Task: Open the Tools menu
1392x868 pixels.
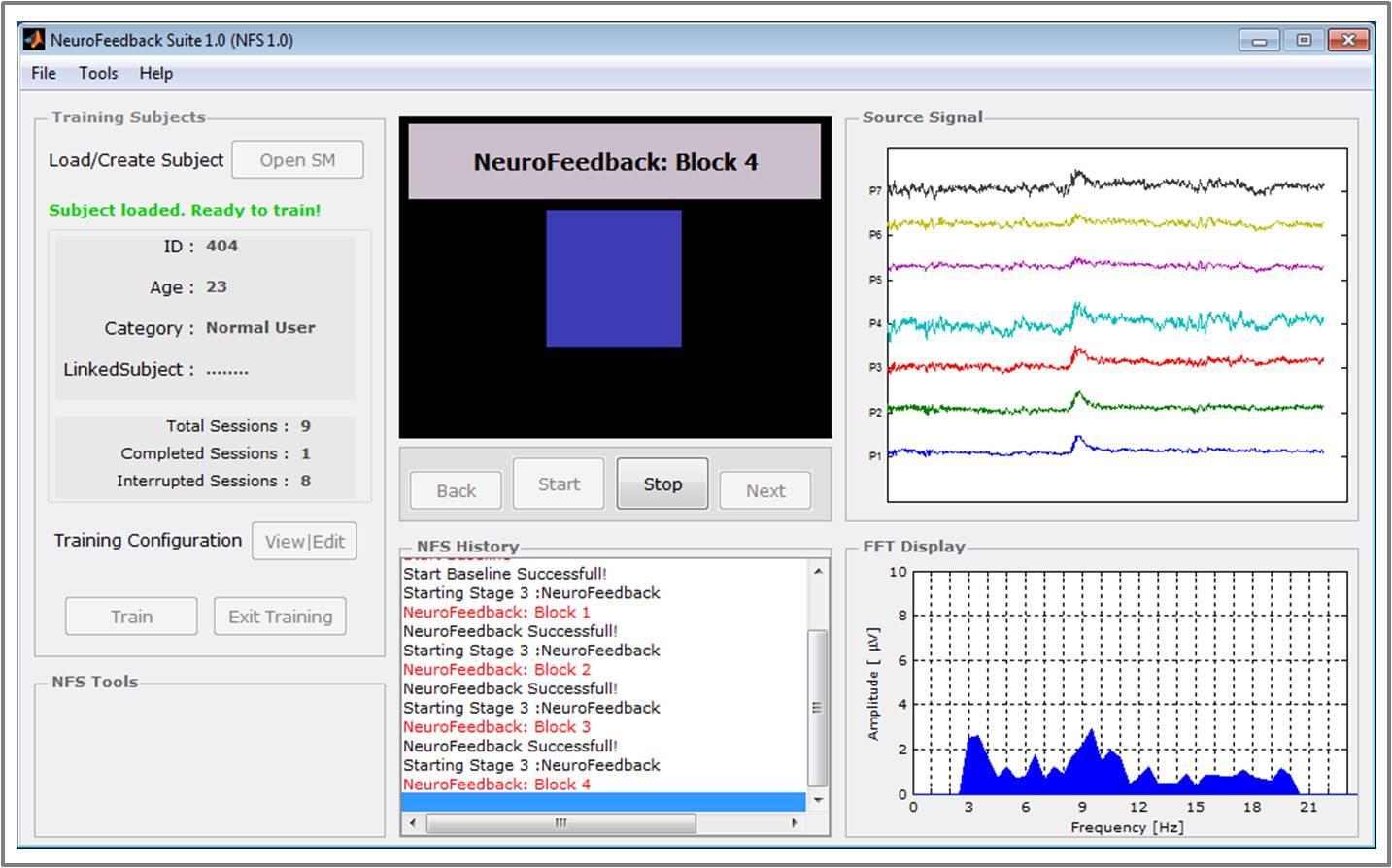Action: 98,73
